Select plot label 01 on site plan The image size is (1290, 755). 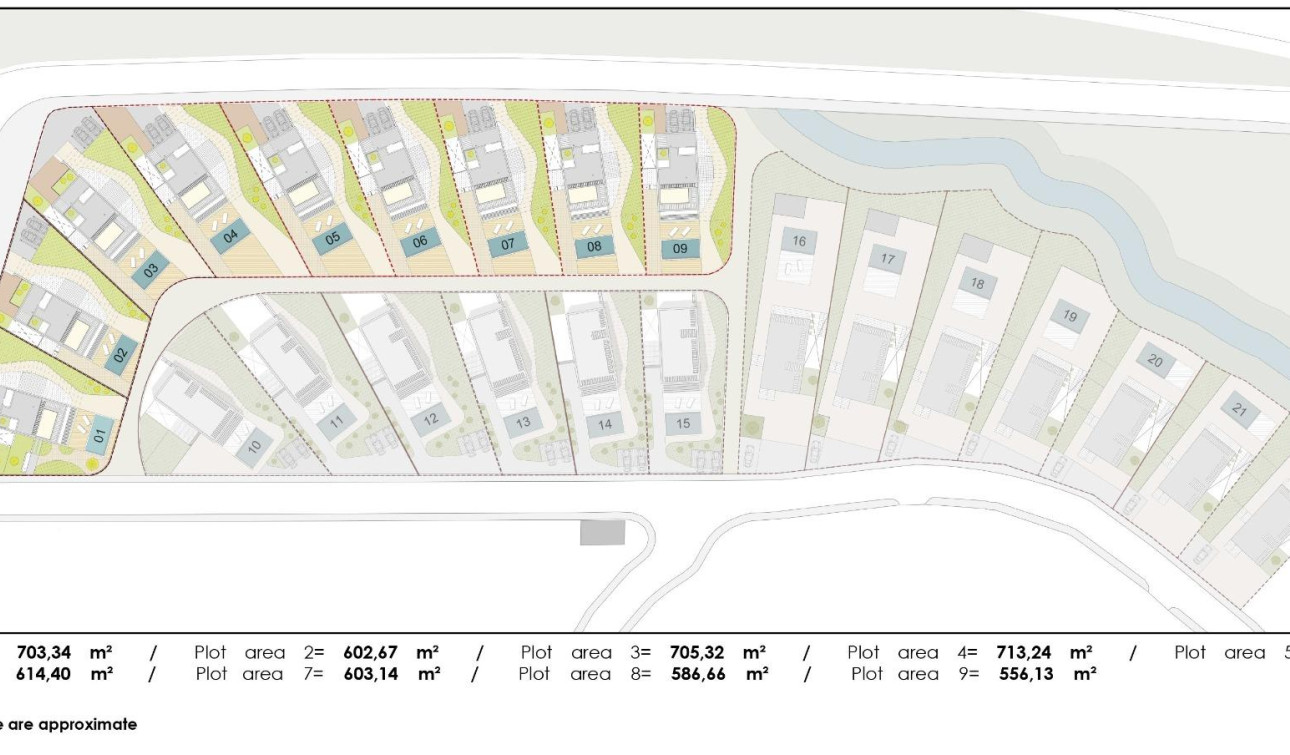[99, 435]
